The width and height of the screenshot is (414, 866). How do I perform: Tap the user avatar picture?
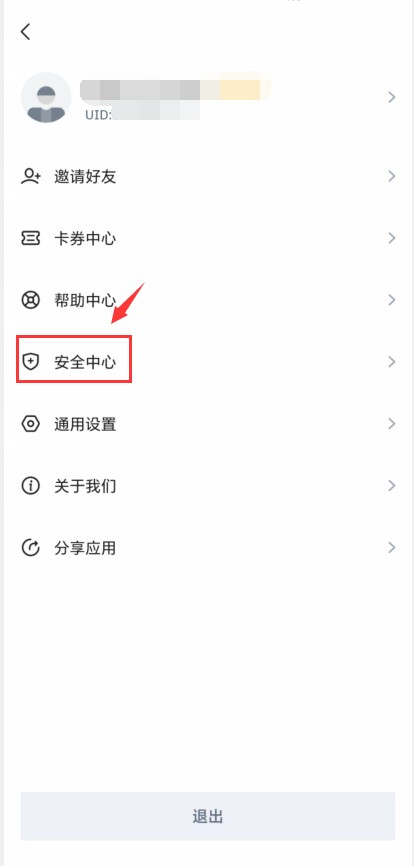46,98
